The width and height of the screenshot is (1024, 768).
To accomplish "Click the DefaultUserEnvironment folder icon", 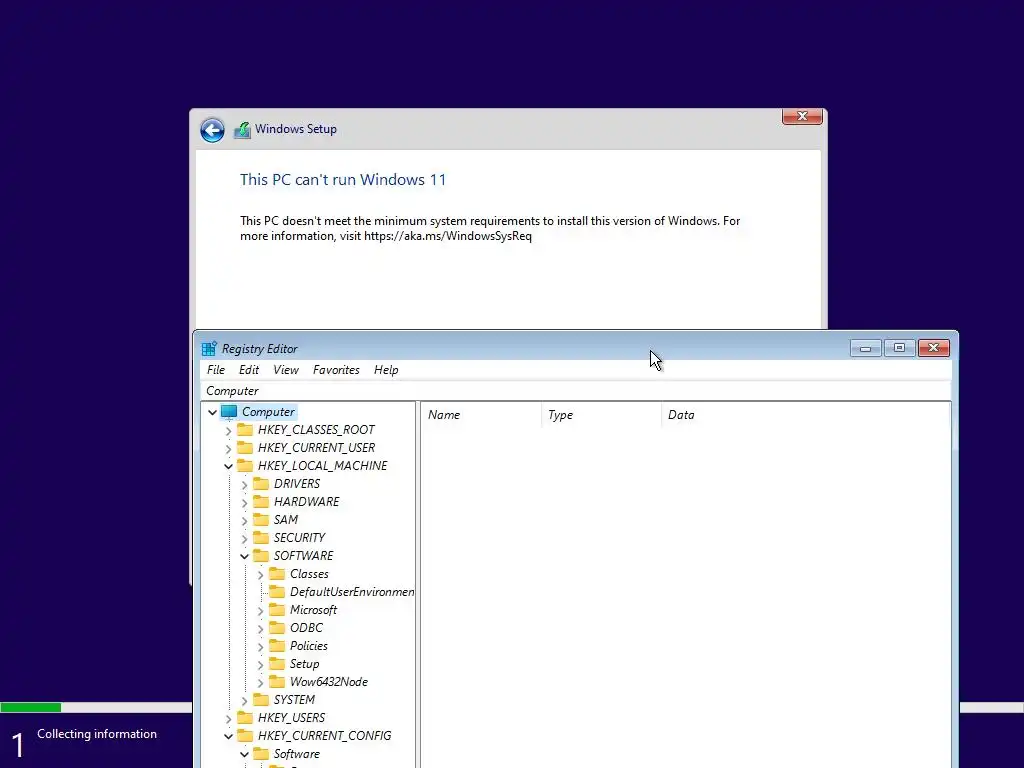I will click(277, 592).
